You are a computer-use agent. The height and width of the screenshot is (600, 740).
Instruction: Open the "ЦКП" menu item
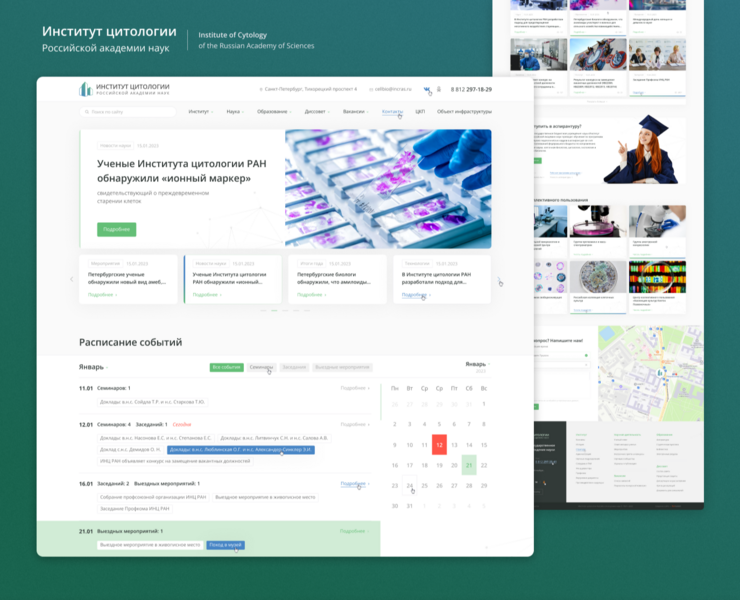[420, 112]
